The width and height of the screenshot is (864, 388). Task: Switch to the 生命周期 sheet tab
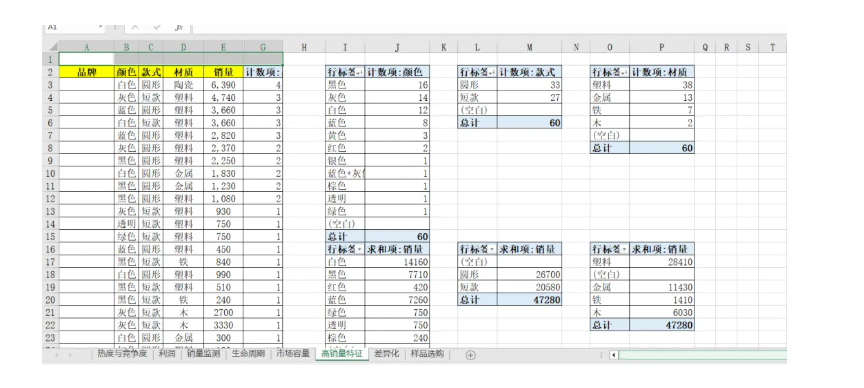[248, 354]
